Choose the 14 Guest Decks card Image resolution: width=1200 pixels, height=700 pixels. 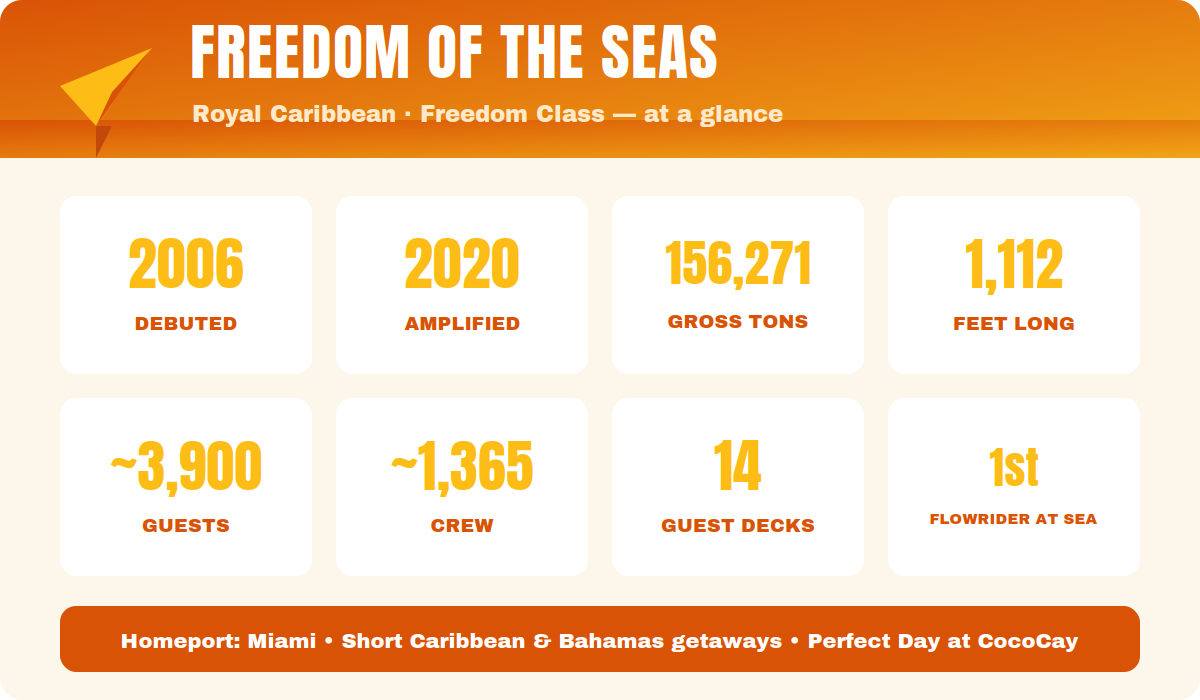coord(738,487)
